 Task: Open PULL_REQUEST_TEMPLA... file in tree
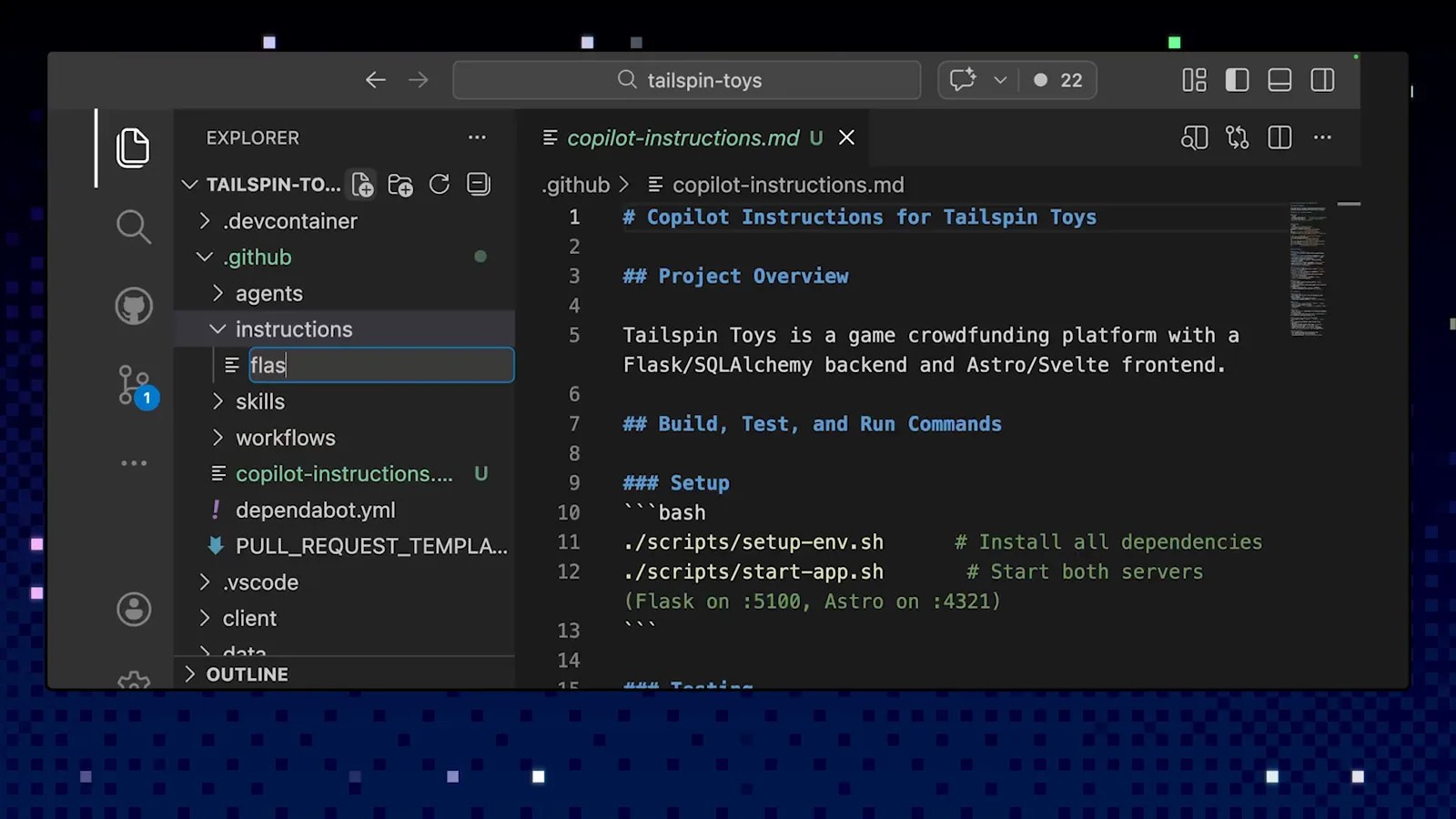tap(371, 546)
